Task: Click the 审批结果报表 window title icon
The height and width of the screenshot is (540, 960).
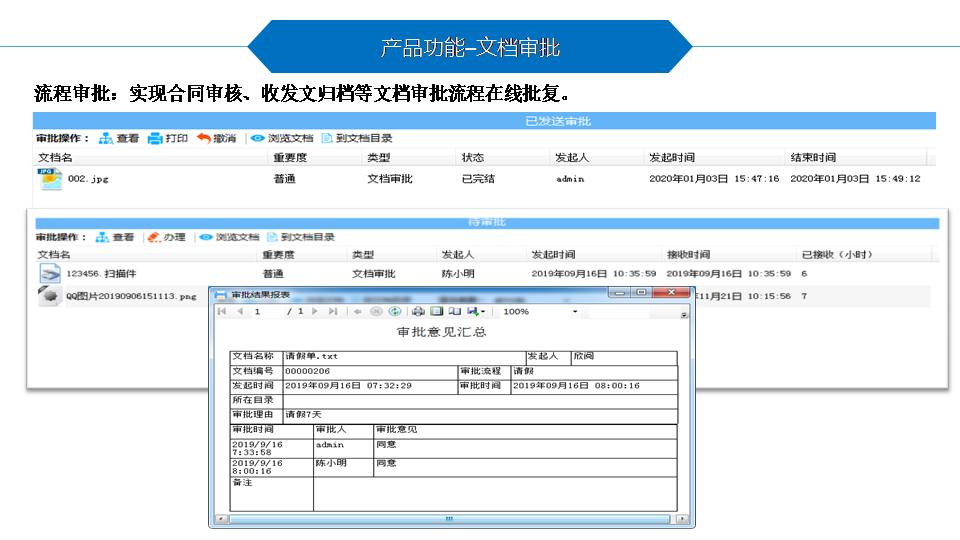Action: 221,295
